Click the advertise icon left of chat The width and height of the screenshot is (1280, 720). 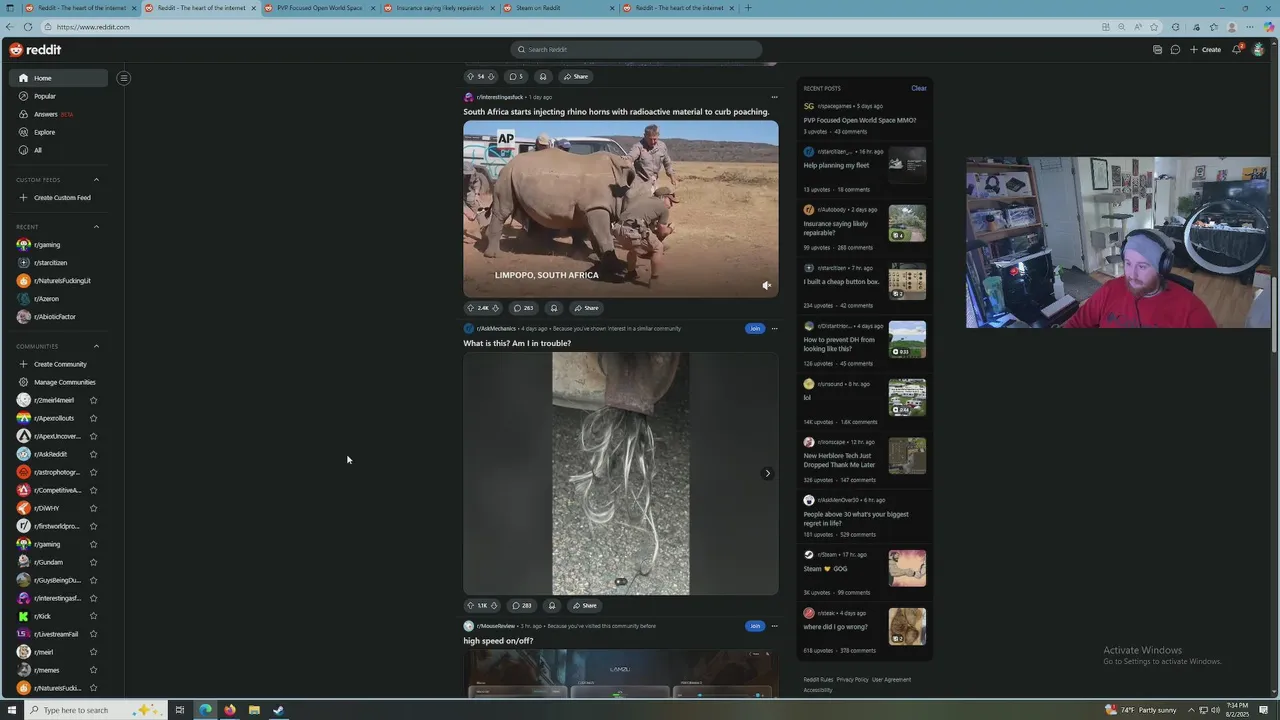[x=1157, y=50]
